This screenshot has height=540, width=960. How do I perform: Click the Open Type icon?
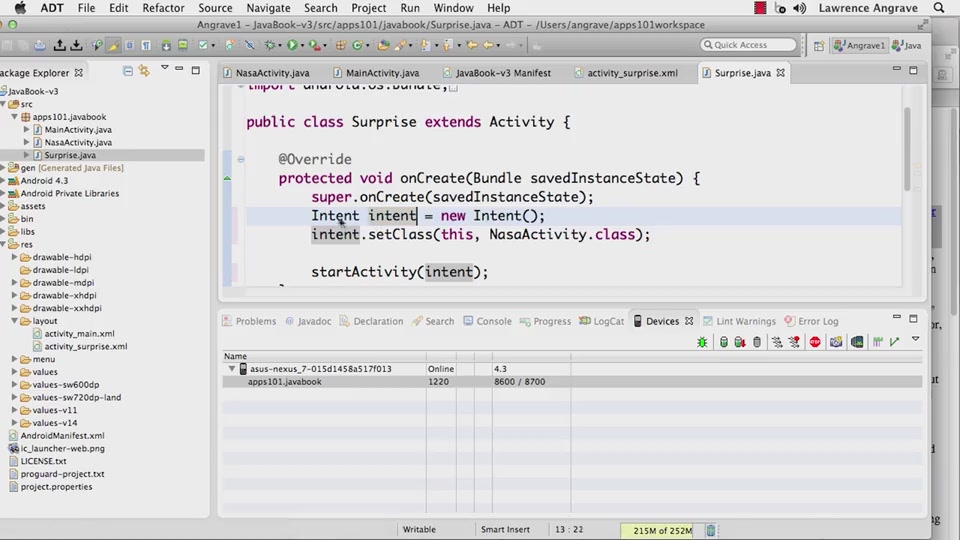tap(383, 45)
